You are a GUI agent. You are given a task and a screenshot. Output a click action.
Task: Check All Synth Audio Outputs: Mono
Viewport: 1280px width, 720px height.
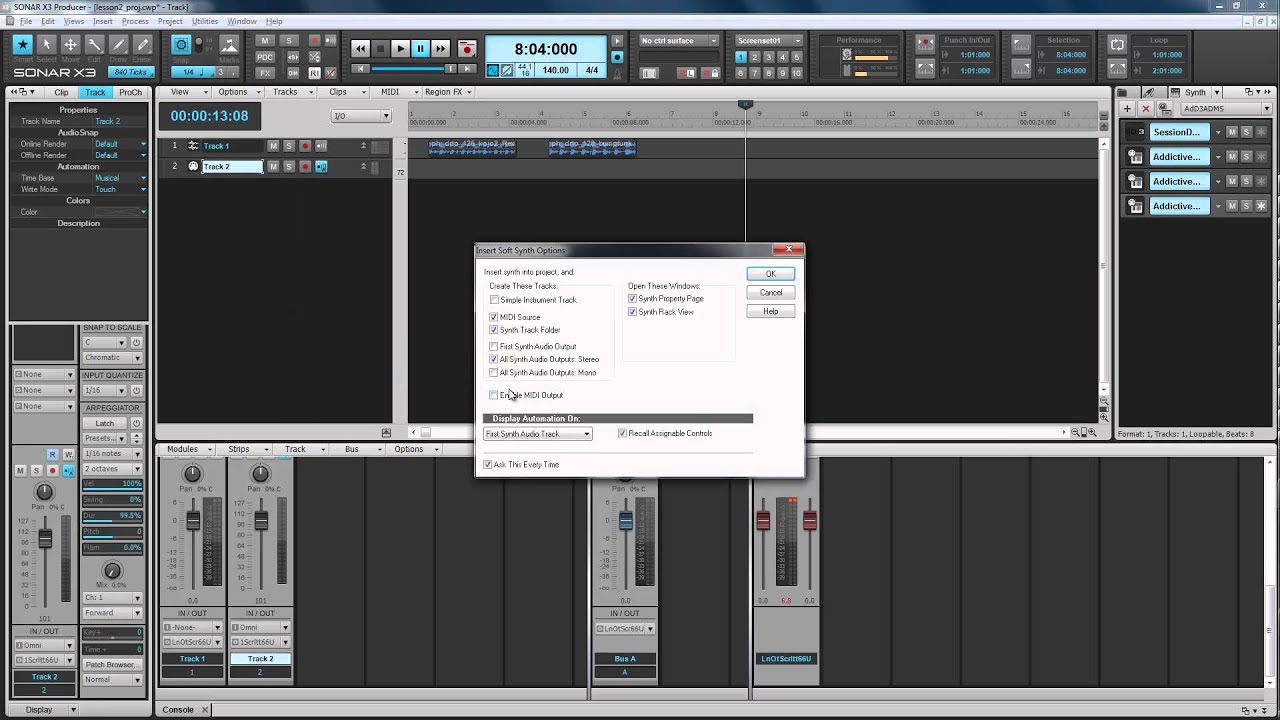click(494, 373)
